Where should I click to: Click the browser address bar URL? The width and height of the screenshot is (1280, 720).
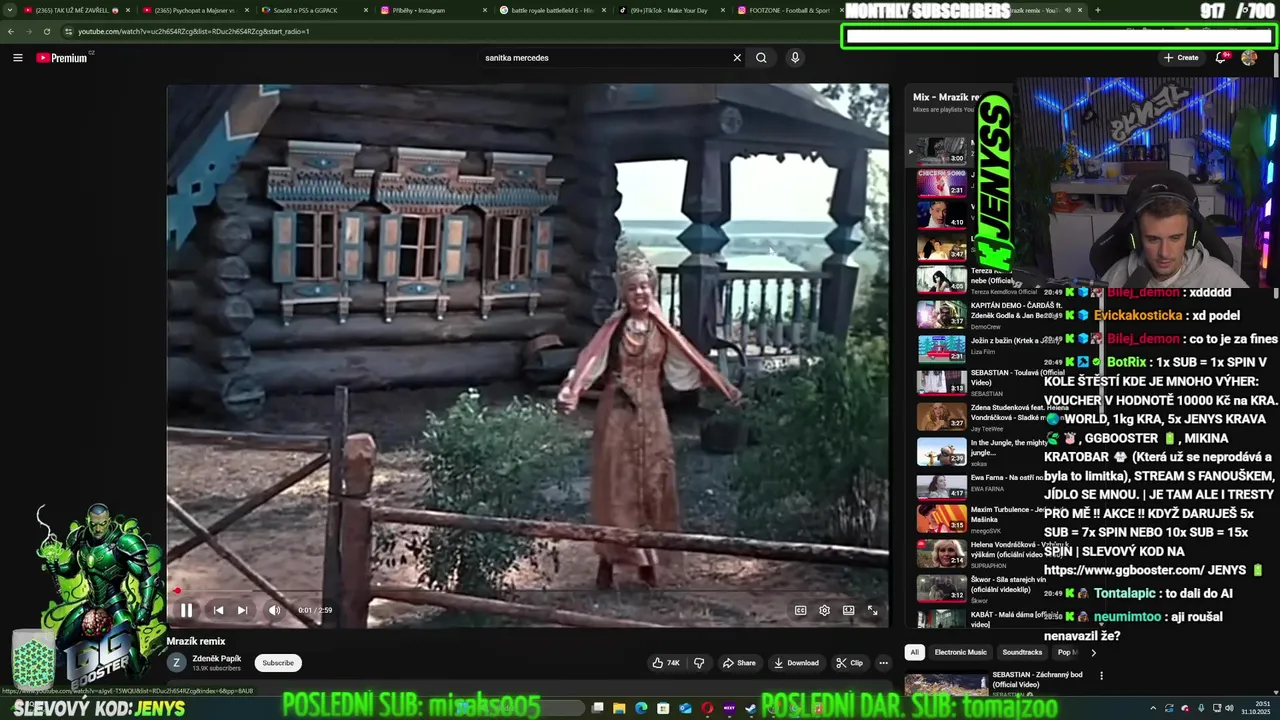[x=194, y=31]
